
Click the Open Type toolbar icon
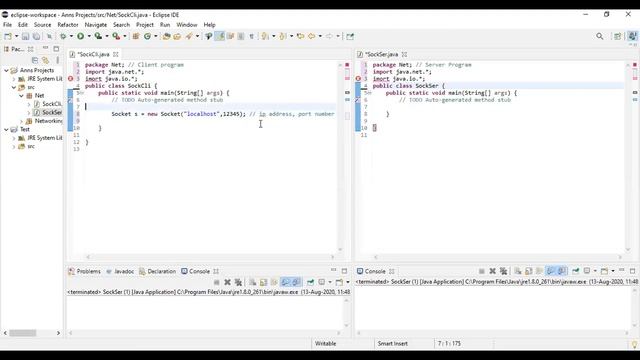(166, 36)
